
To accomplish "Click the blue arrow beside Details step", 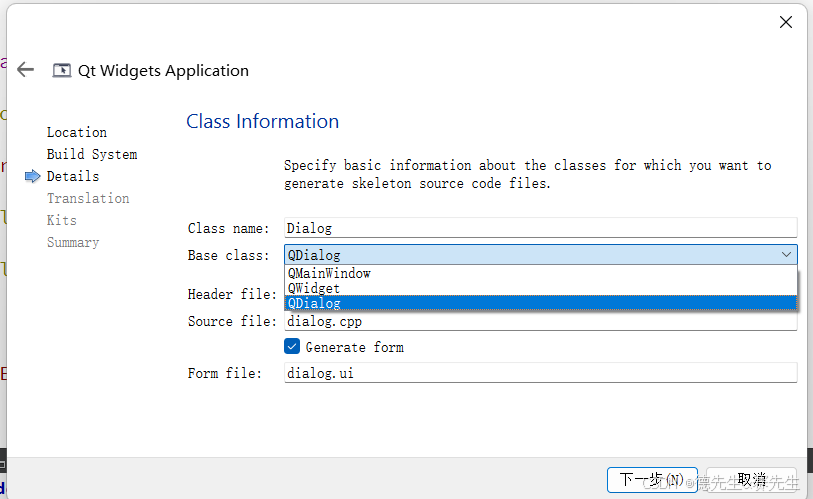I will 33,176.
